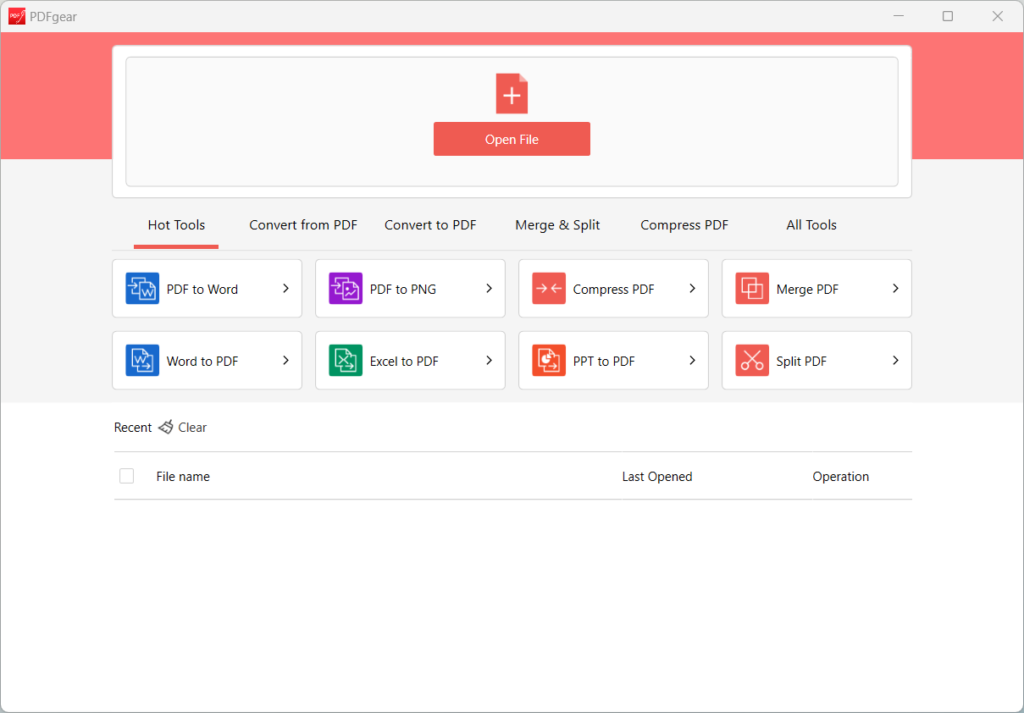Click the Merge PDF icon
The width and height of the screenshot is (1024, 713).
pyautogui.click(x=752, y=289)
